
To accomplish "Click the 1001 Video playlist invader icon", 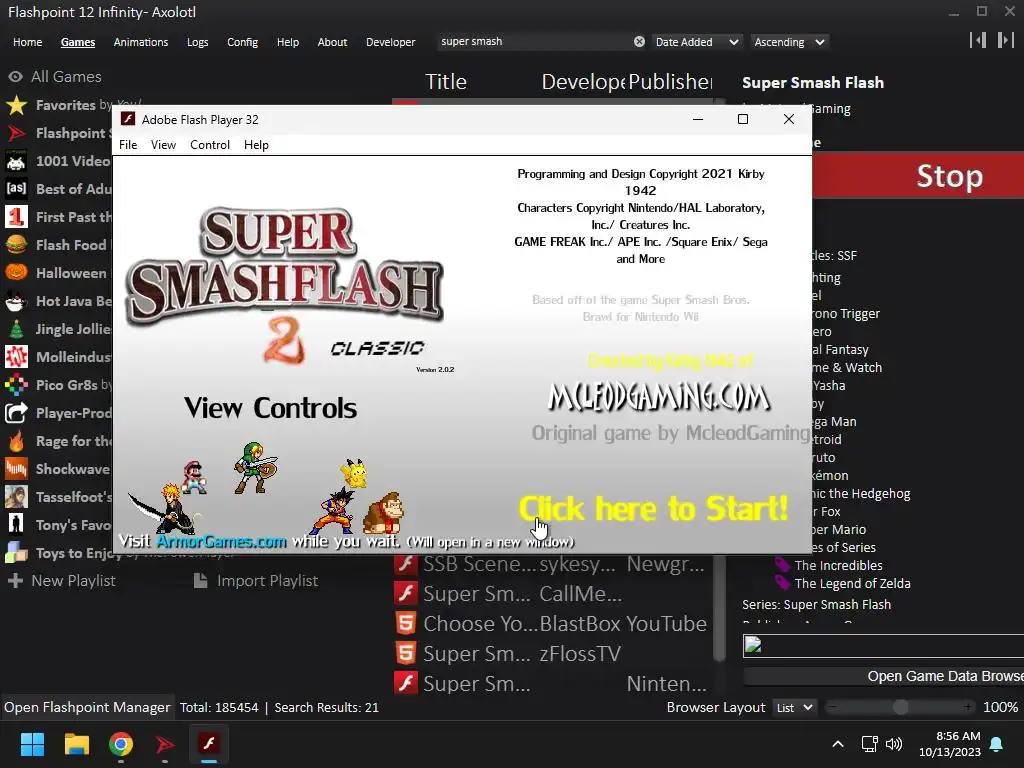I will tap(16, 161).
